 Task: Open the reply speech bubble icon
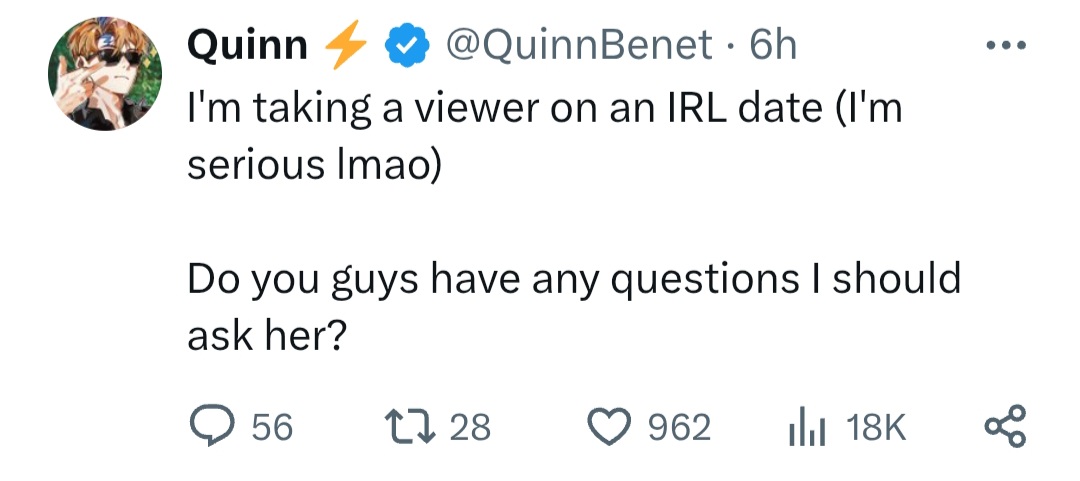pyautogui.click(x=212, y=427)
